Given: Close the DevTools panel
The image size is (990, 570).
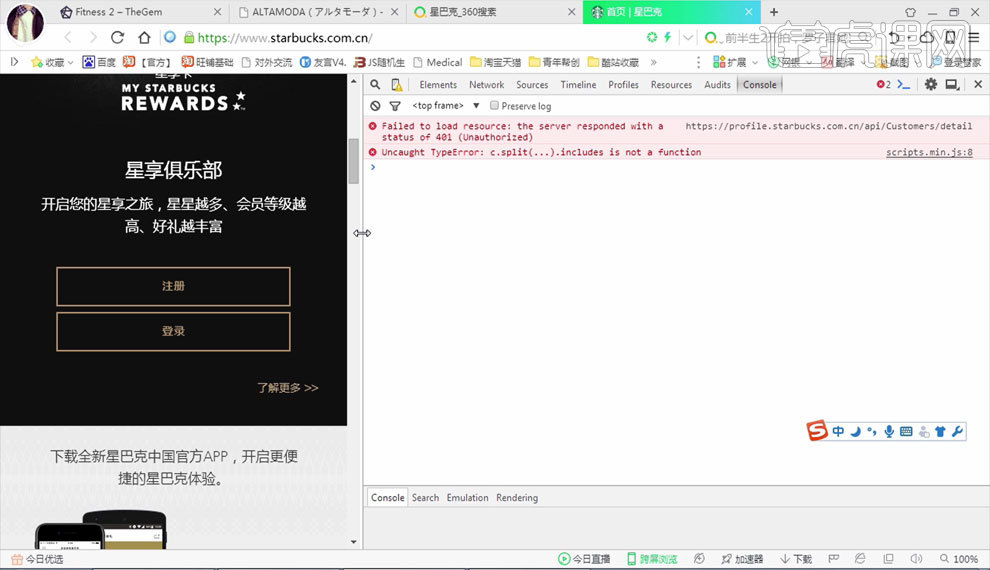Looking at the screenshot, I should pyautogui.click(x=978, y=84).
